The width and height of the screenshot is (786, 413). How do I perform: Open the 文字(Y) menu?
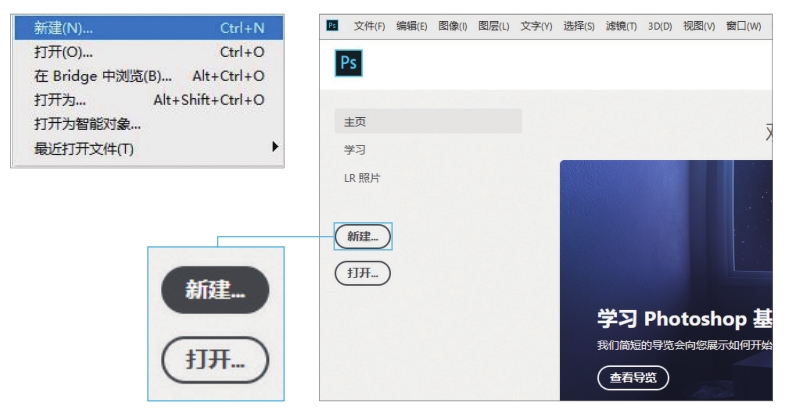pyautogui.click(x=536, y=26)
